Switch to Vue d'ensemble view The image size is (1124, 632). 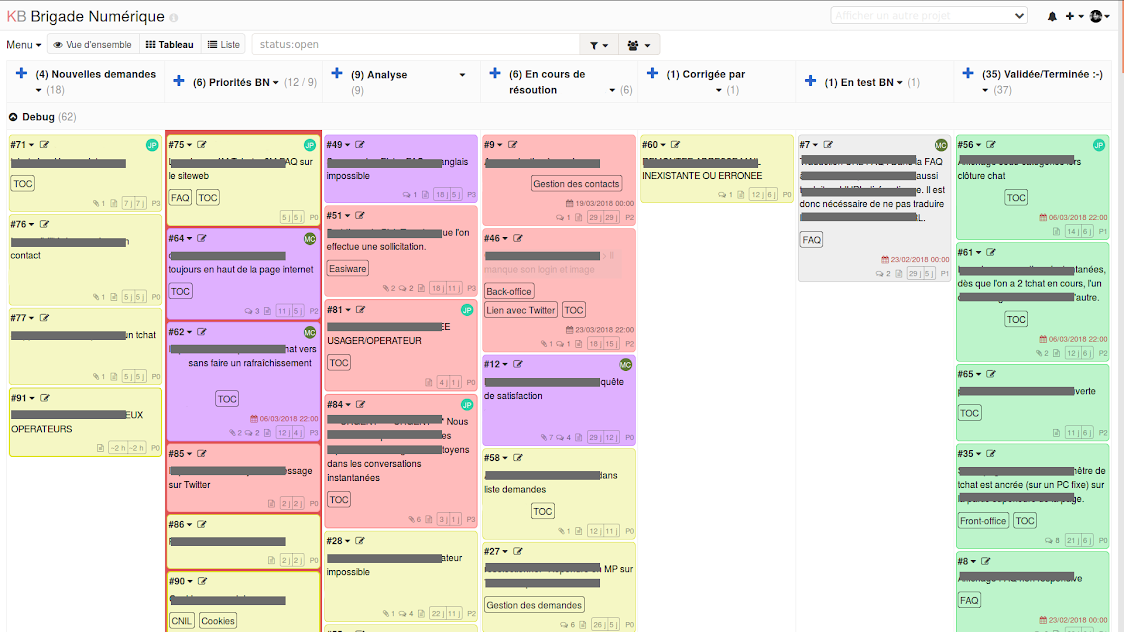(92, 44)
